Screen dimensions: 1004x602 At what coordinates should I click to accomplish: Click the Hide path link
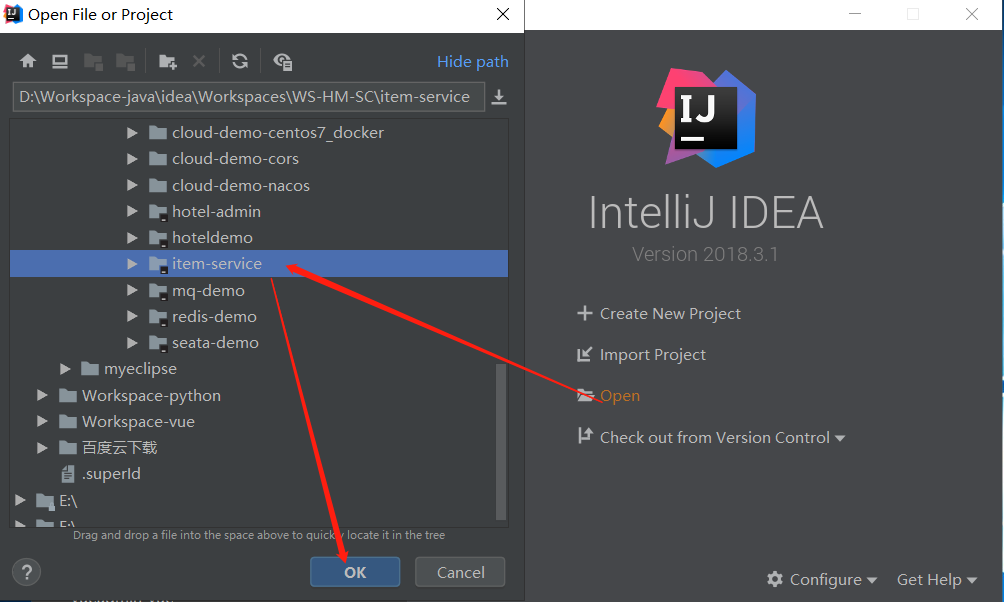[472, 61]
